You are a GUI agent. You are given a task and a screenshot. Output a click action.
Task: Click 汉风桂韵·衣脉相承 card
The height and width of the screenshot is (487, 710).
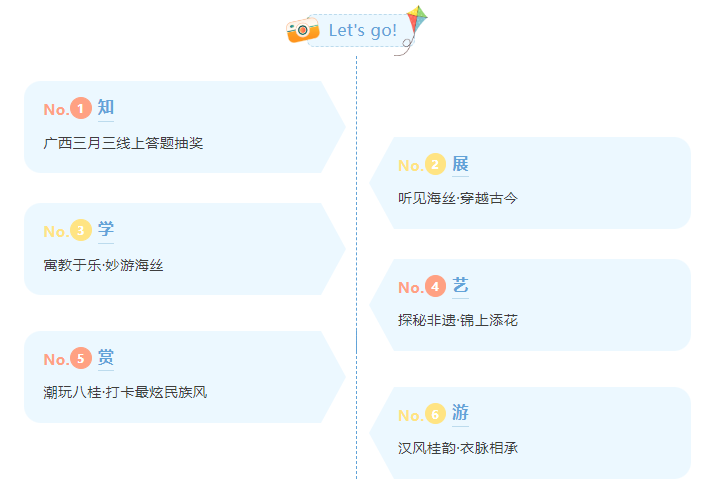click(530, 433)
